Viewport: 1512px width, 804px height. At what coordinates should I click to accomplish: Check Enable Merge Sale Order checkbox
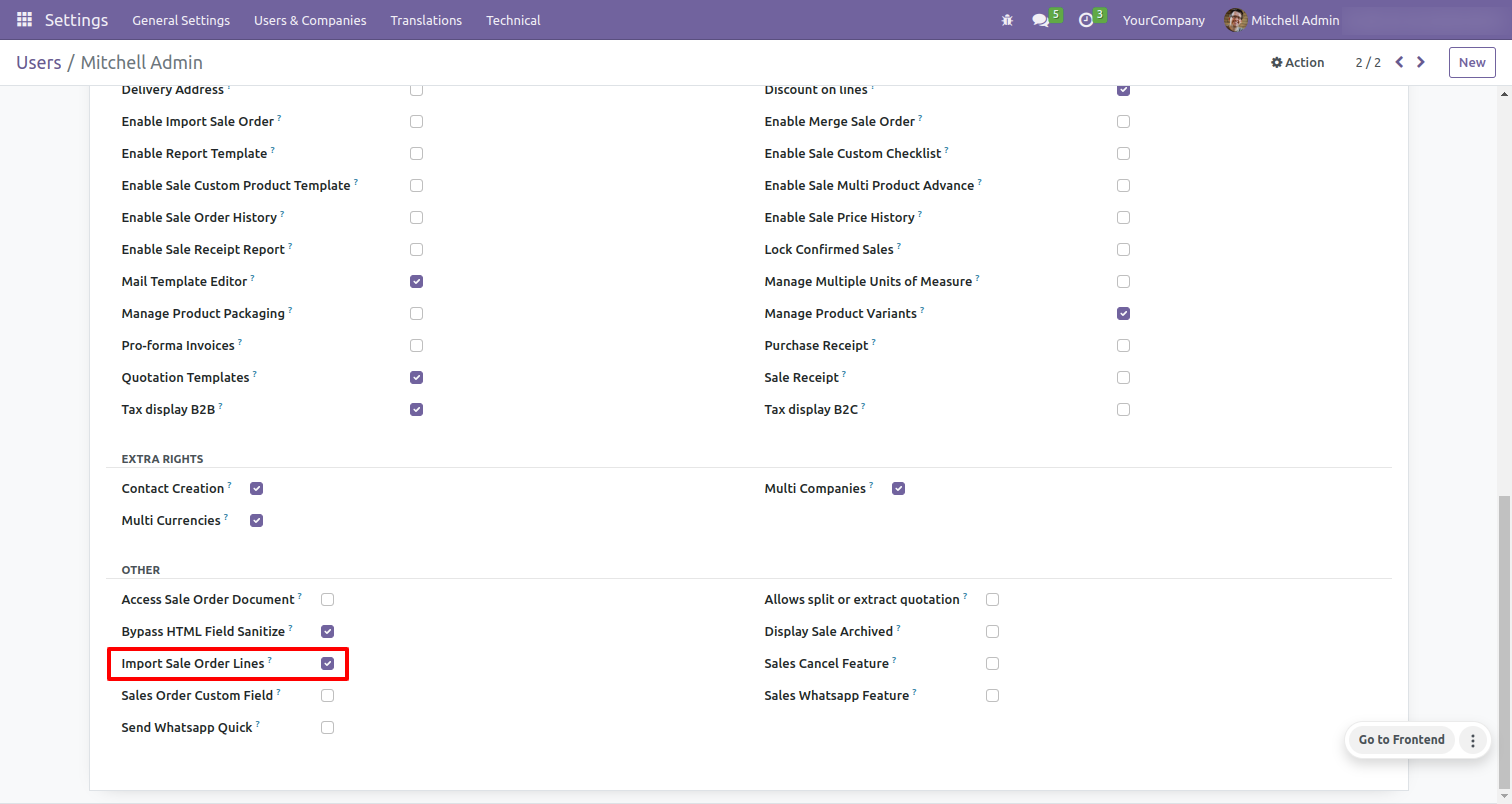[1123, 121]
